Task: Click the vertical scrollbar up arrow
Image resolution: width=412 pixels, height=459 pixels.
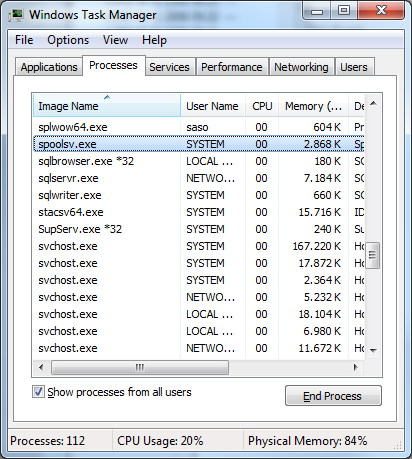Action: 373,103
